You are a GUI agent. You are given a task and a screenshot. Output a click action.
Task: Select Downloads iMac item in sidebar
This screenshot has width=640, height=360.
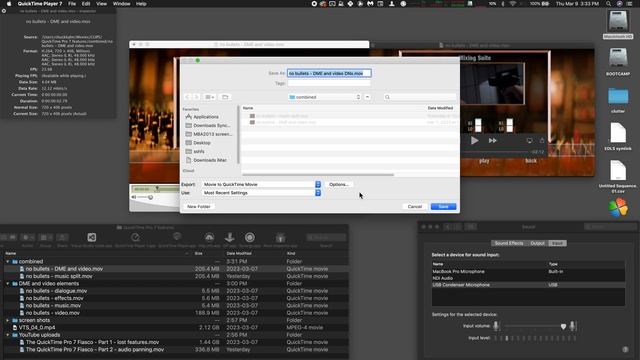[x=206, y=160]
